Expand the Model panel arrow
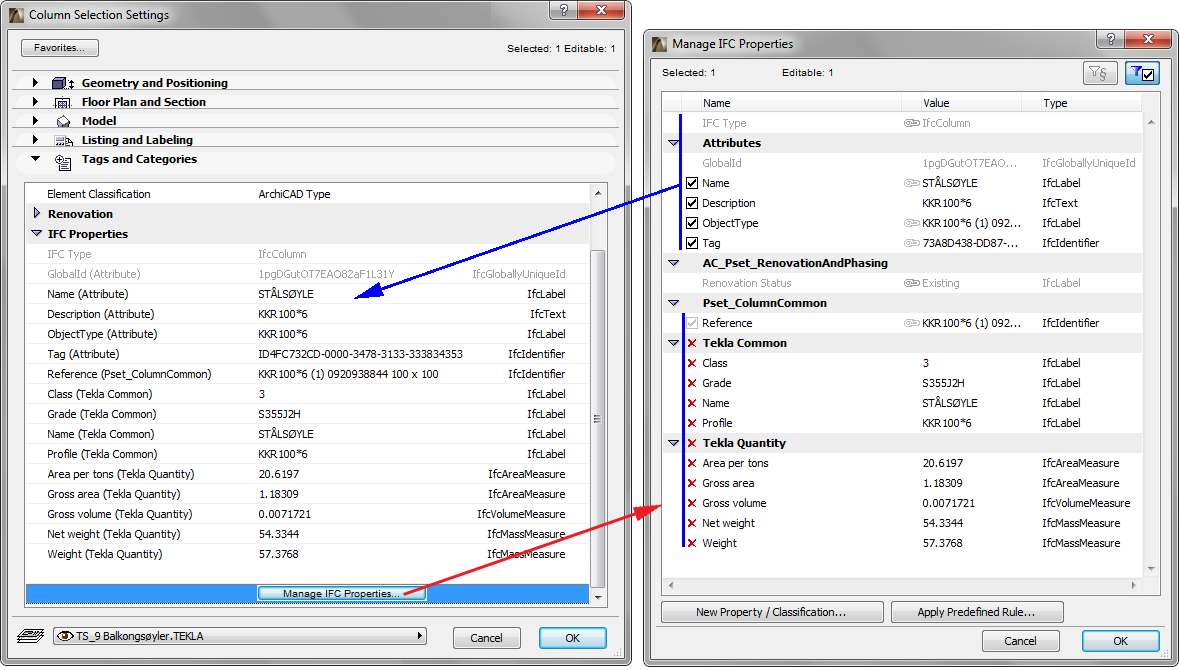This screenshot has width=1180, height=670. pos(35,120)
